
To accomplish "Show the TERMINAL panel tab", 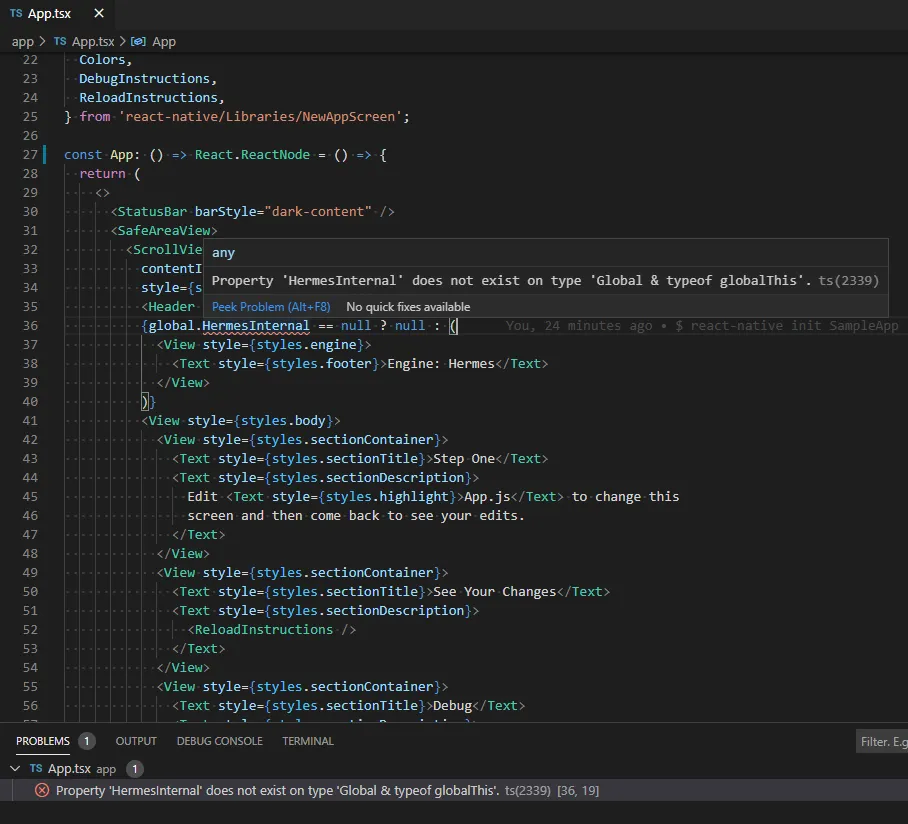I will pyautogui.click(x=308, y=741).
